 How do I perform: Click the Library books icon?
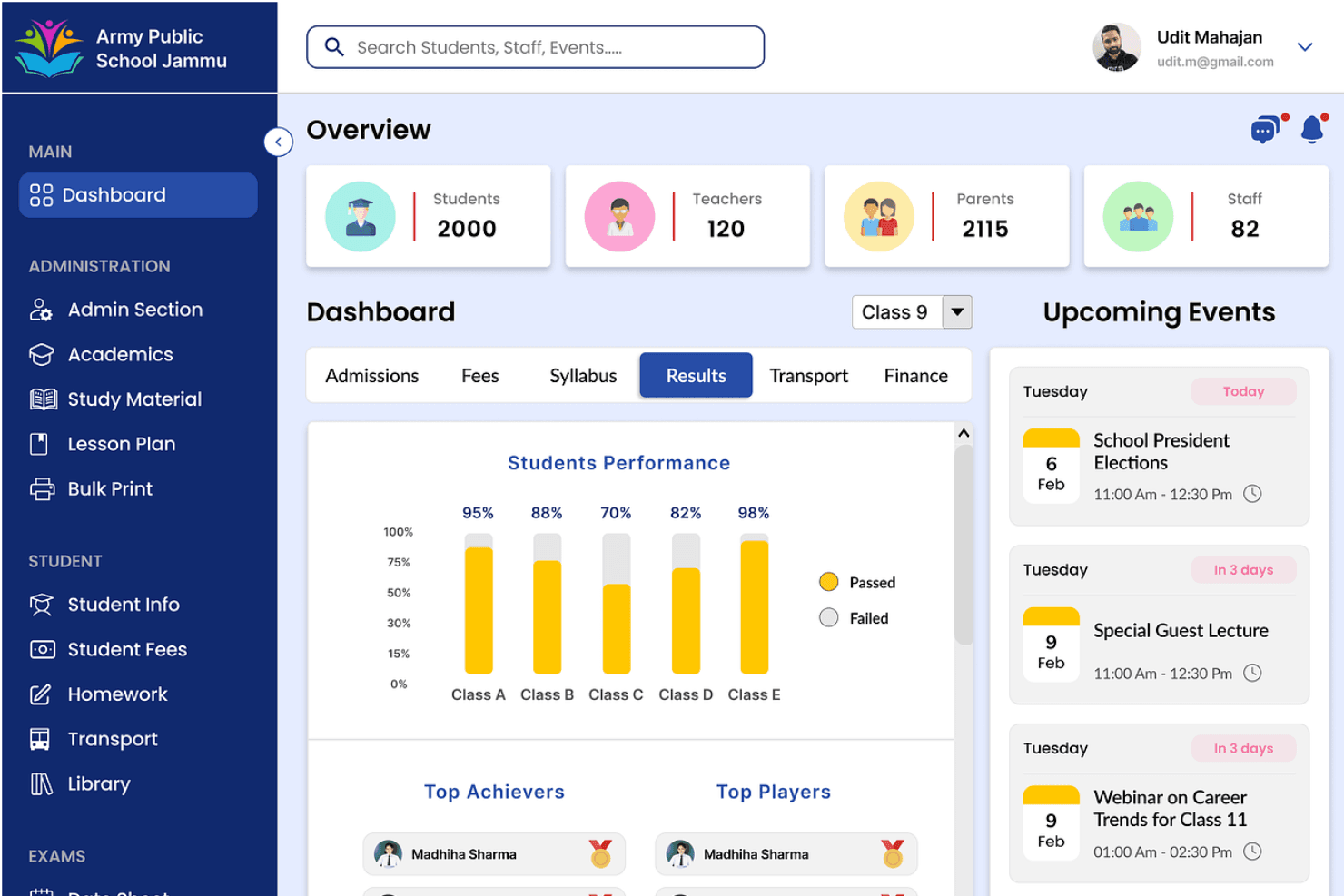click(x=42, y=783)
